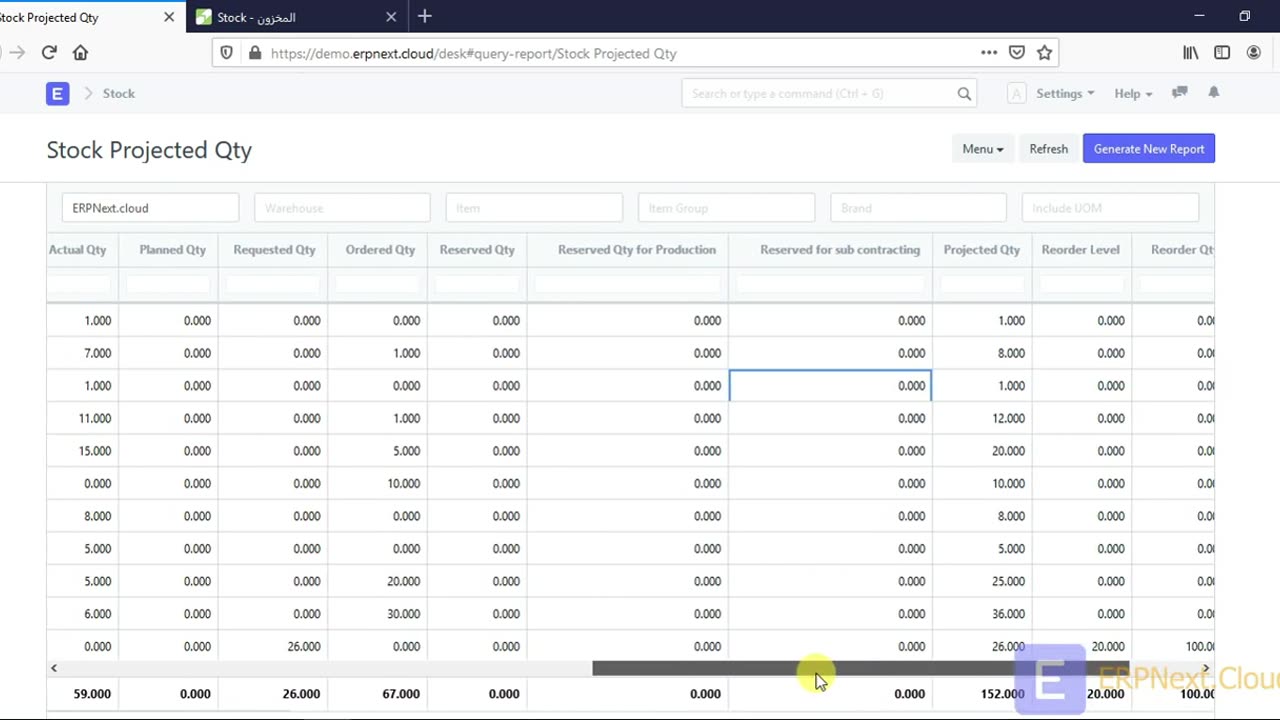Image resolution: width=1280 pixels, height=720 pixels.
Task: Click the company filter field ERPNext.cloud
Action: (150, 208)
